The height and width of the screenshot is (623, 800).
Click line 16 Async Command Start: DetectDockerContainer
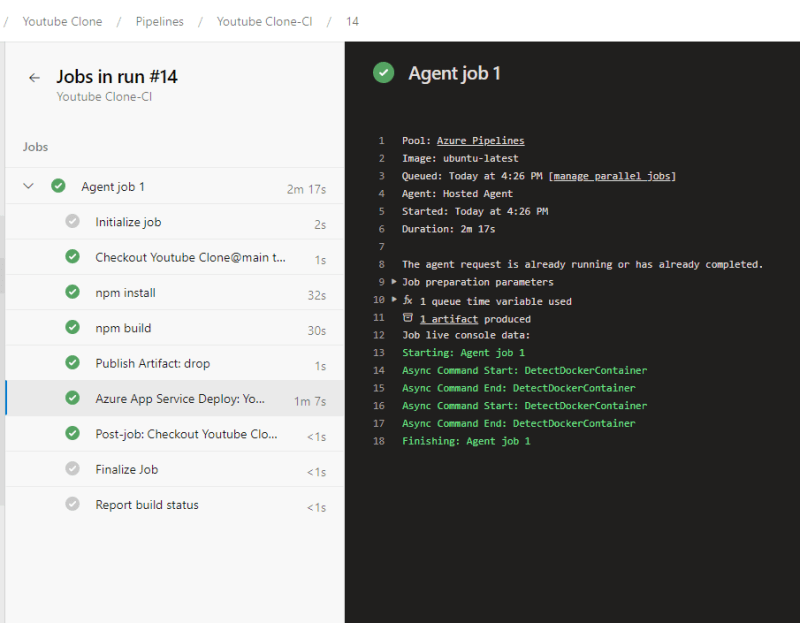click(x=524, y=406)
